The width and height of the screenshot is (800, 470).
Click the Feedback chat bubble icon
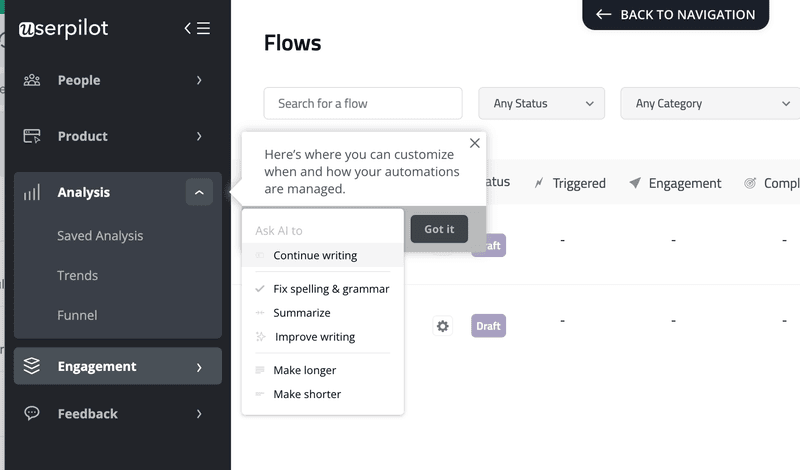pyautogui.click(x=32, y=413)
